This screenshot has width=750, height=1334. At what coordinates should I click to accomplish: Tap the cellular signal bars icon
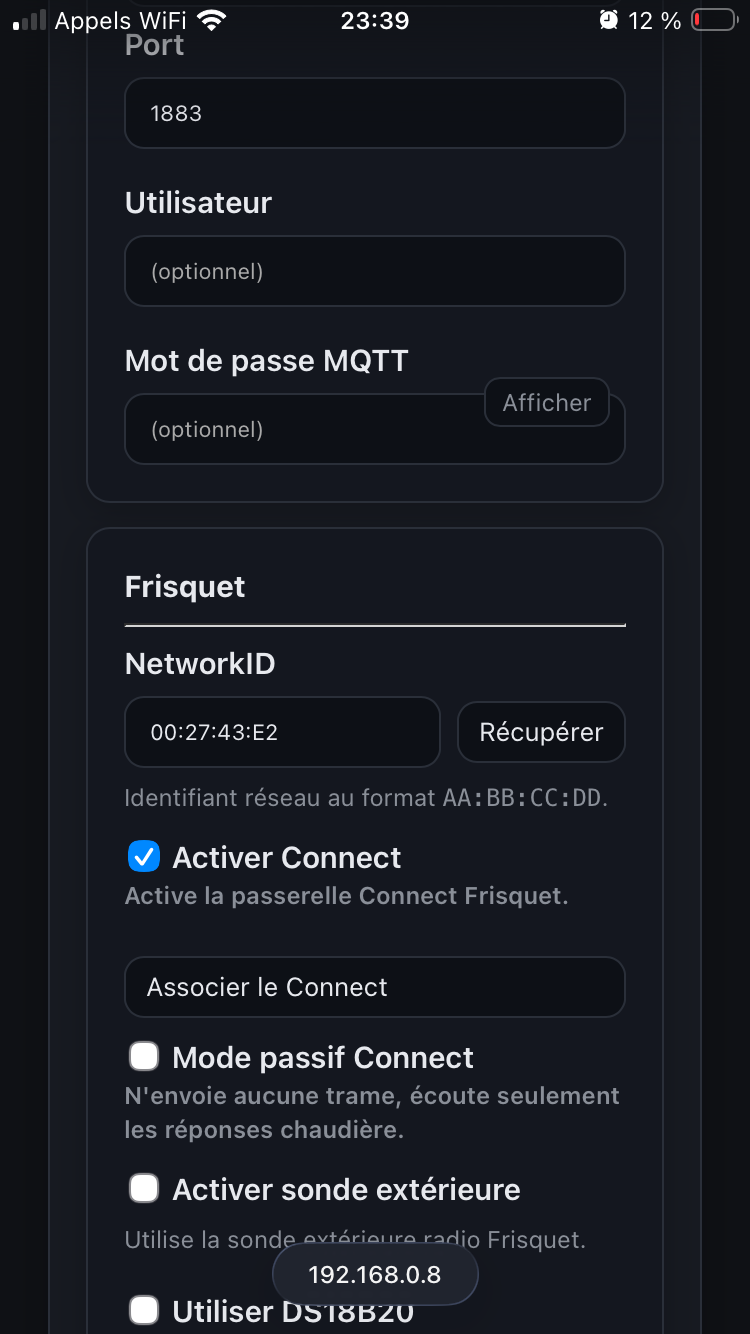tap(29, 20)
